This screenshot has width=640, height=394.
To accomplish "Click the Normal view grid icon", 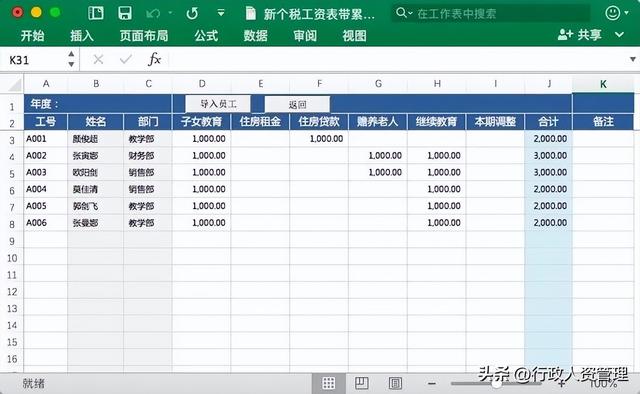I will coord(329,383).
